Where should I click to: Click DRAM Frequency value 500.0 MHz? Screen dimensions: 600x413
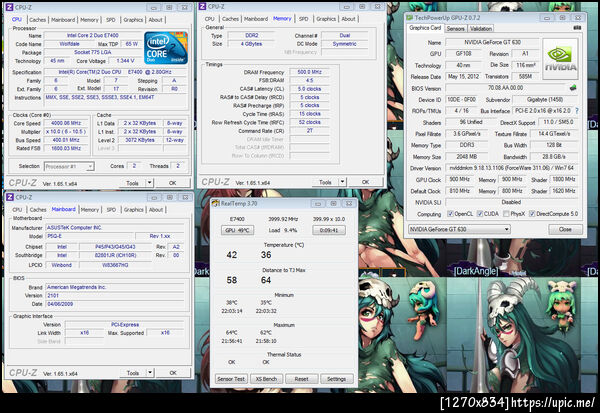click(x=309, y=72)
